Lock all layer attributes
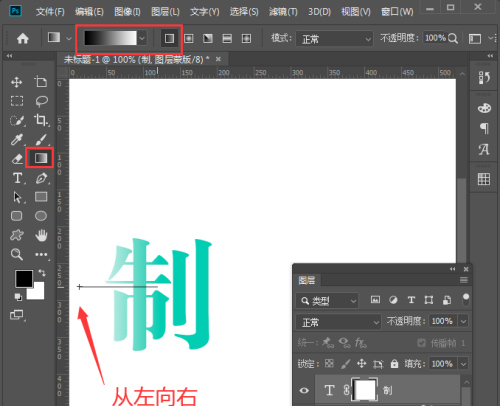Screen dimensions: 500x406 pyautogui.click(x=394, y=363)
